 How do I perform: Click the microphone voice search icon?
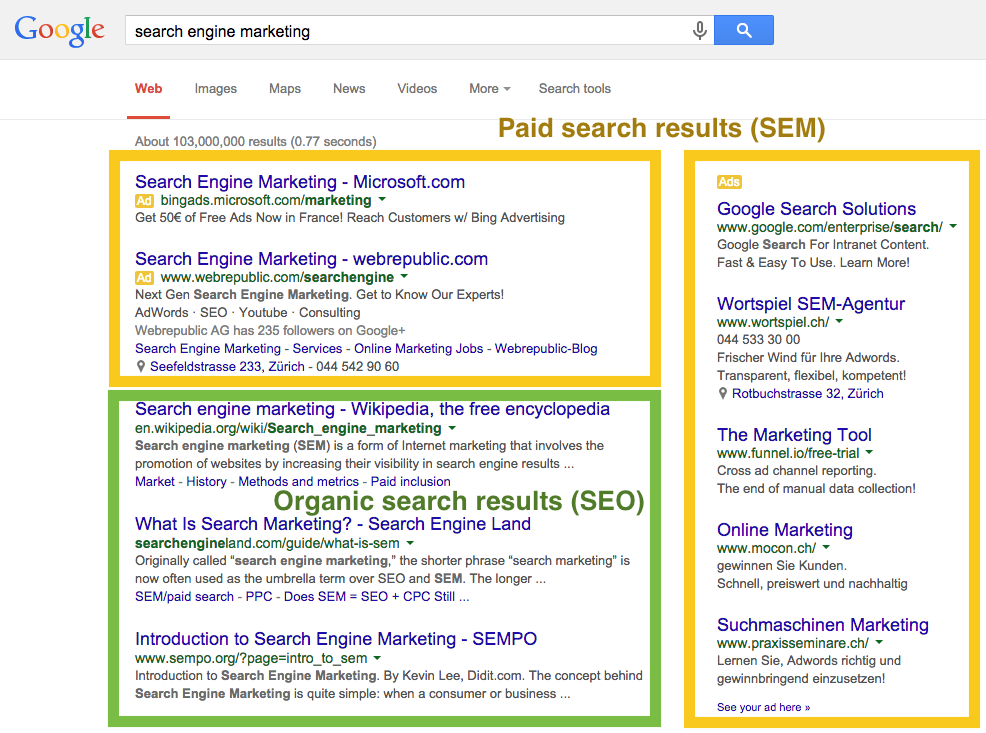click(699, 30)
